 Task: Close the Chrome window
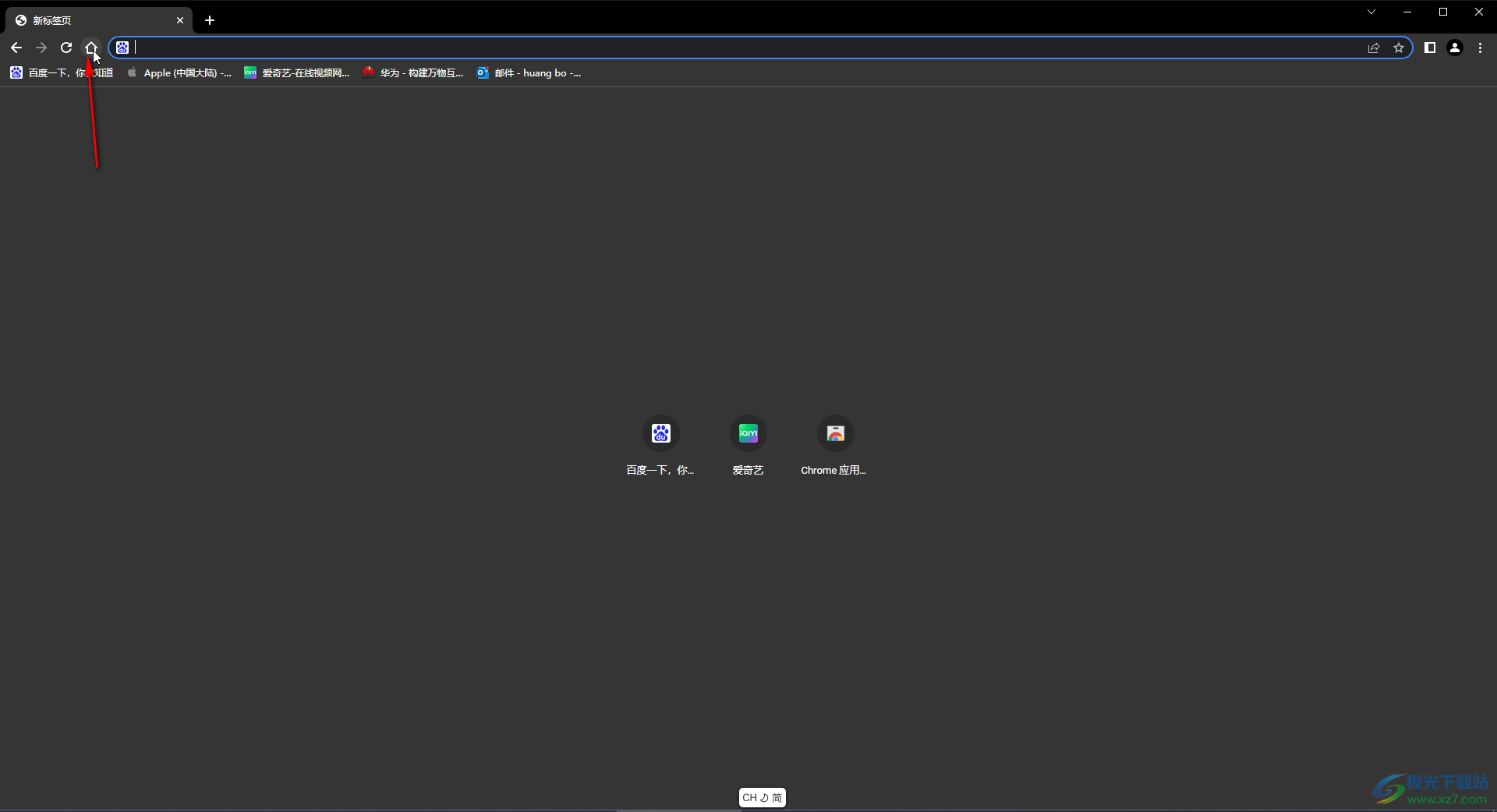[x=1479, y=12]
